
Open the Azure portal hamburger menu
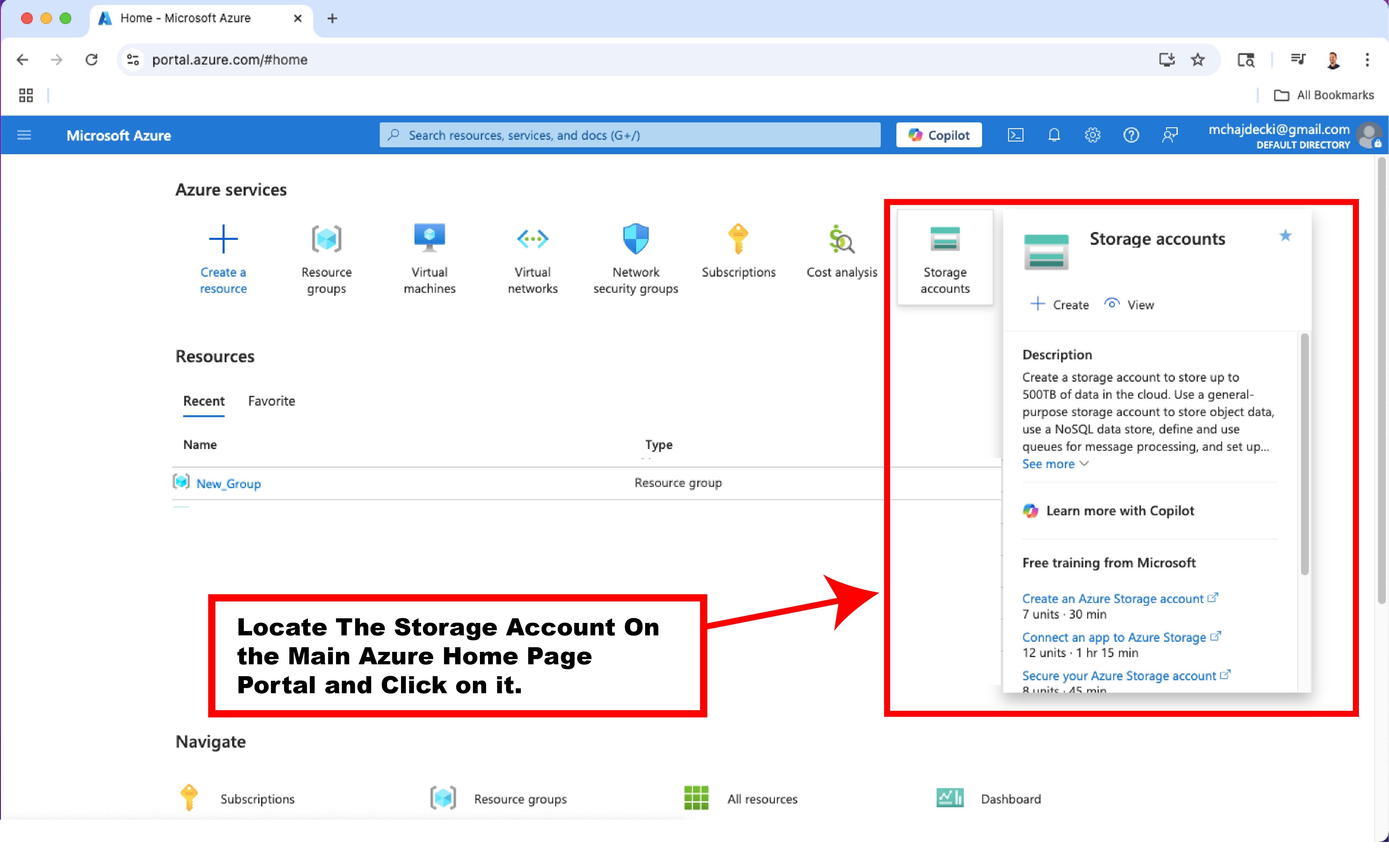(x=24, y=135)
